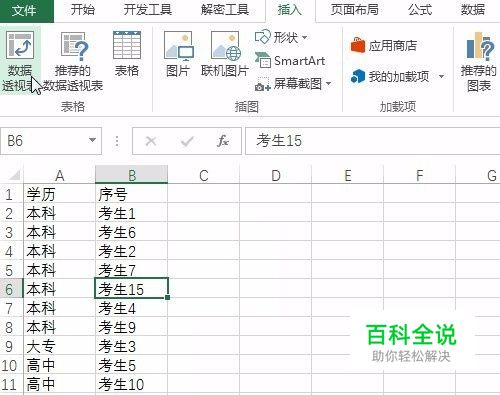Switch to the Home (开始) tab
500x395 pixels.
tap(82, 10)
